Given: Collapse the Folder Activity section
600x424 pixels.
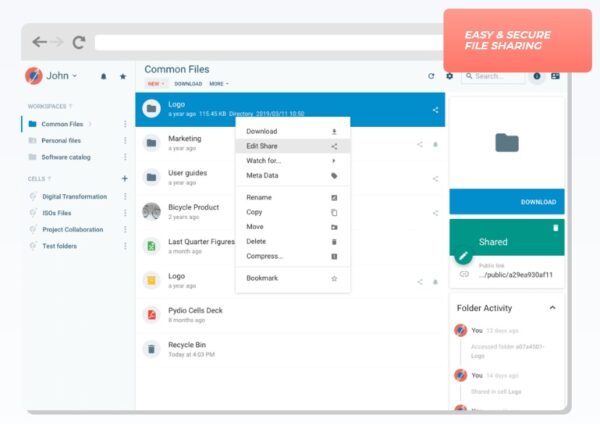Looking at the screenshot, I should 552,308.
